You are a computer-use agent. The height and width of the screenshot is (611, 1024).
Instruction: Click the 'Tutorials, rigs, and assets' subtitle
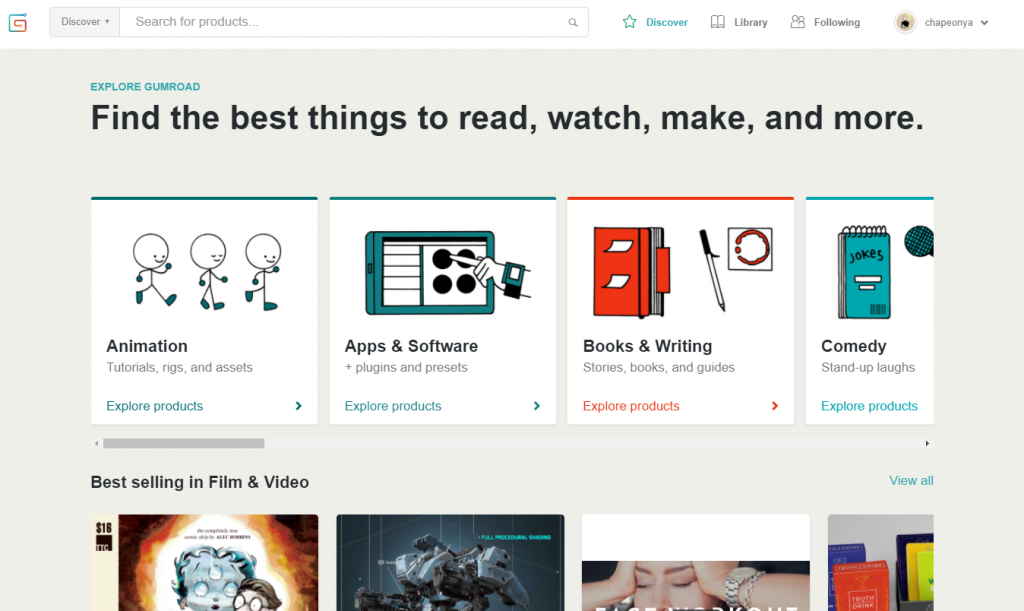[180, 368]
